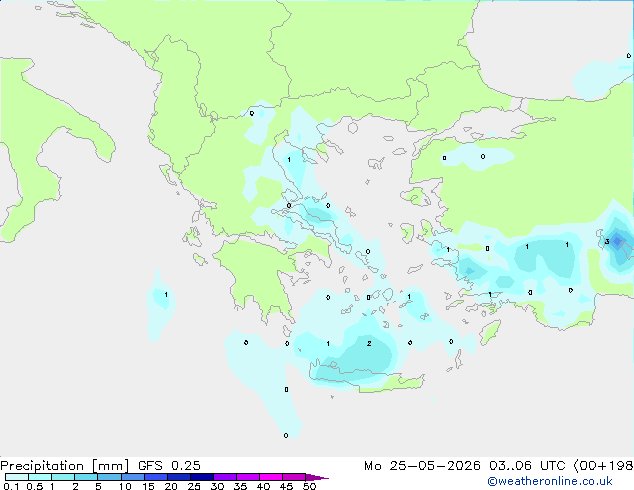Click the '50' legend scale number
The width and height of the screenshot is (634, 490).
309,486
